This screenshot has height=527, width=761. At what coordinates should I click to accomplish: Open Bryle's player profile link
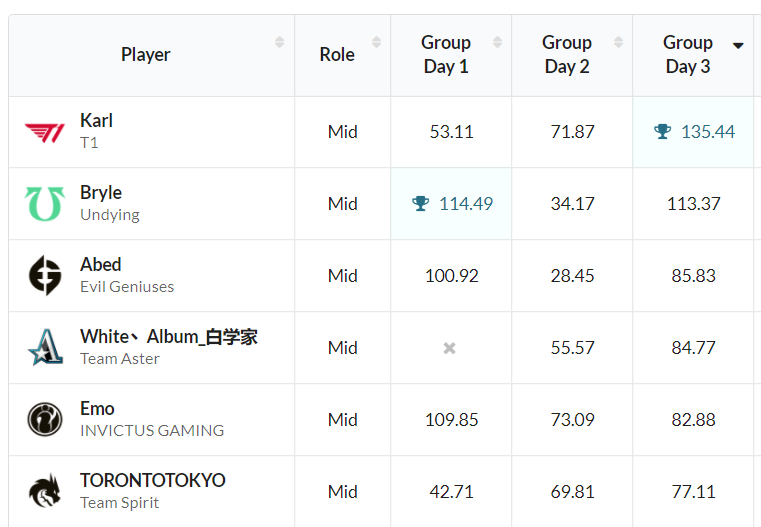tap(100, 193)
